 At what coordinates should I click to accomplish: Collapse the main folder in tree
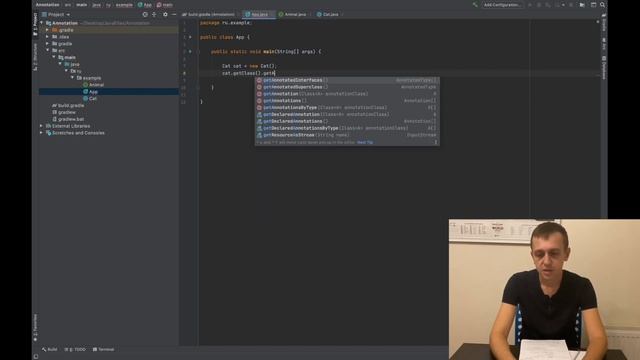click(x=54, y=58)
